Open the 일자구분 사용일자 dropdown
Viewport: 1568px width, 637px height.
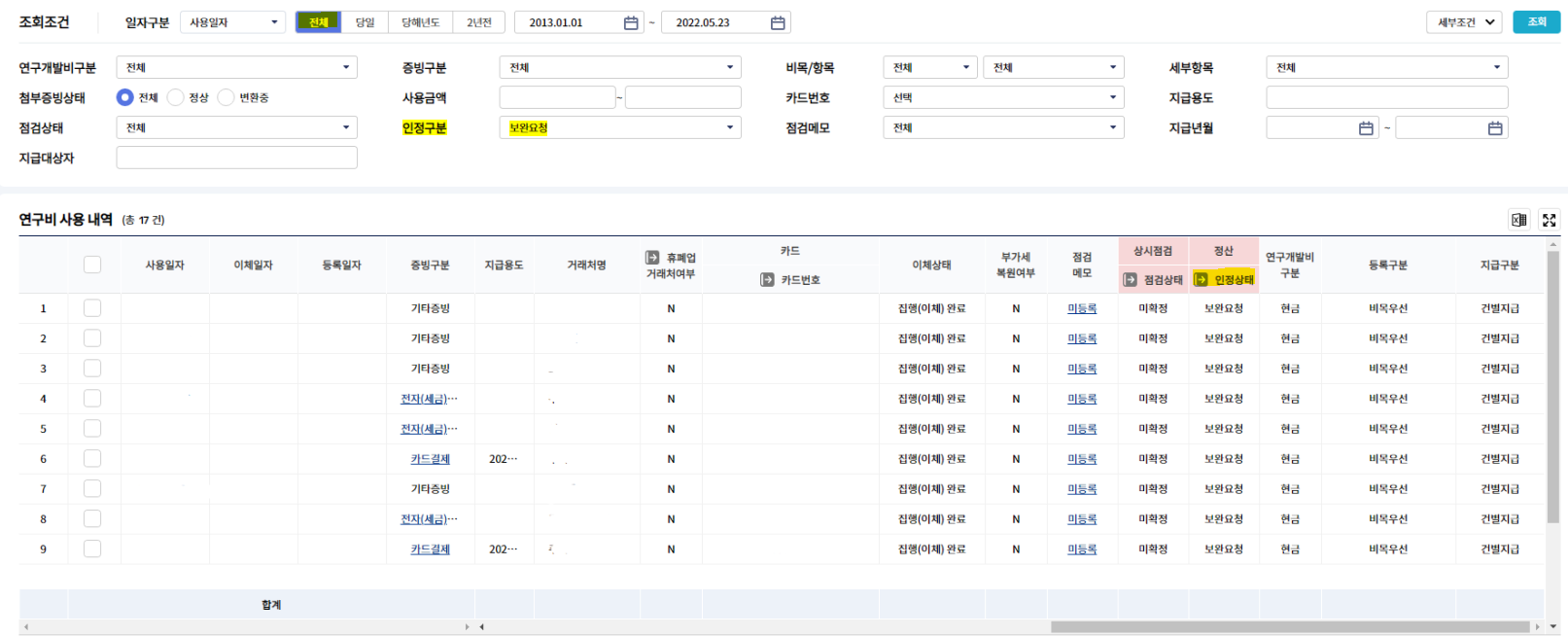tap(233, 22)
